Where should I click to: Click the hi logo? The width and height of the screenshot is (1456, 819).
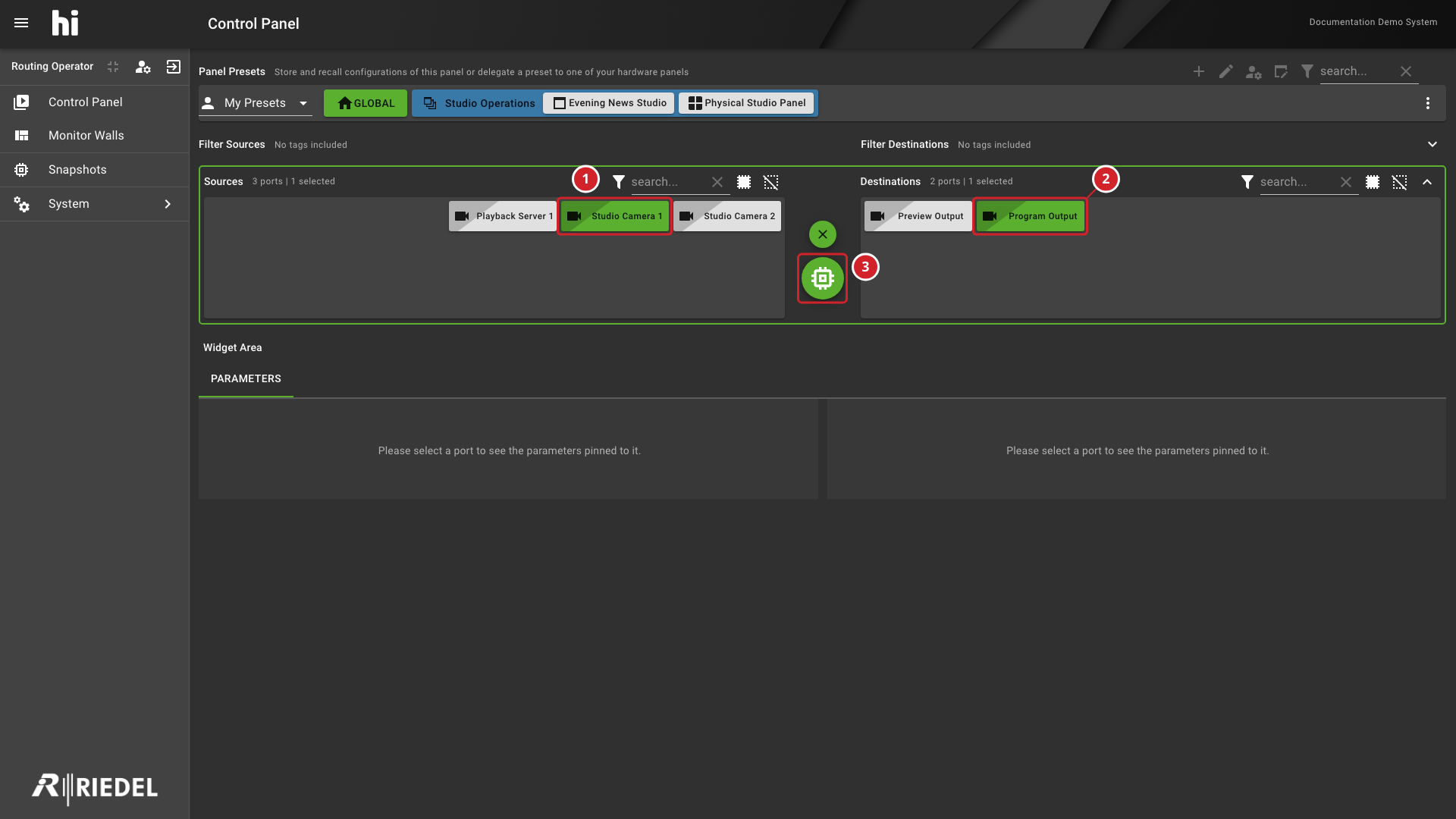pos(65,24)
